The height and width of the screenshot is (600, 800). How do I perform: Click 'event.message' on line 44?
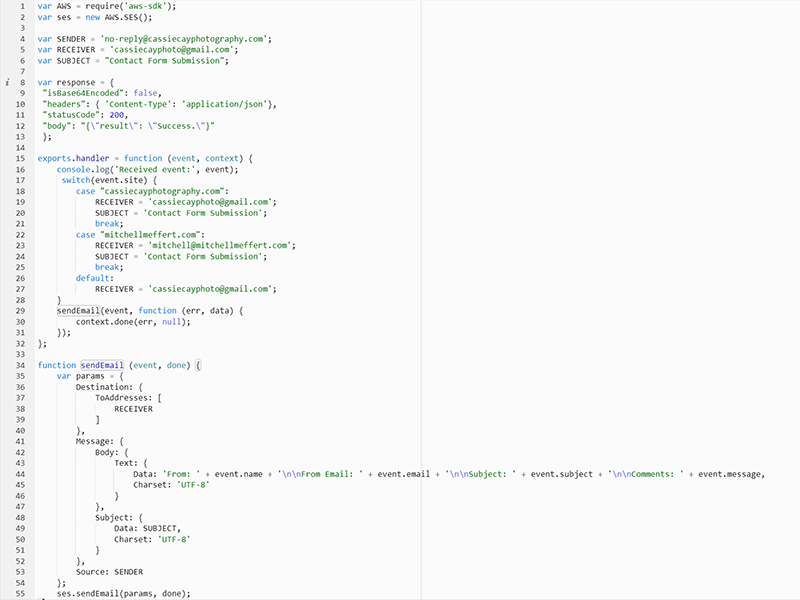coord(730,474)
